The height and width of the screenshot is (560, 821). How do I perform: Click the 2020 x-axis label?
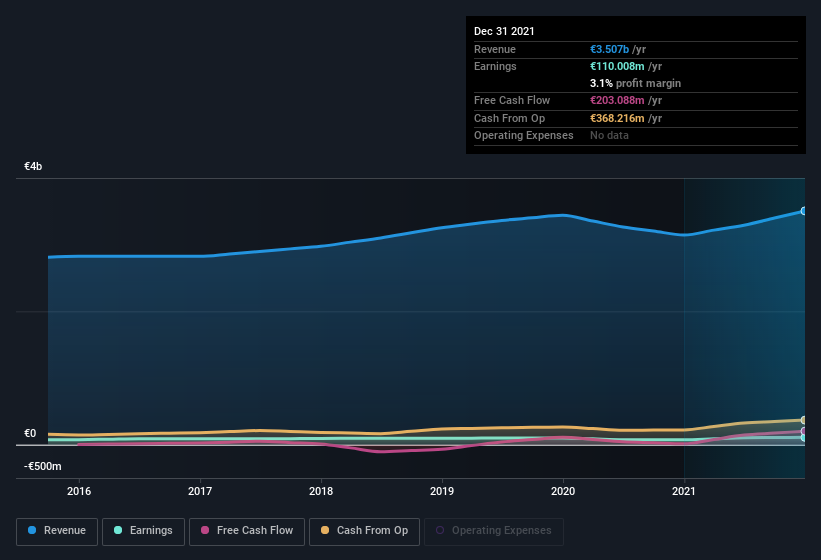tap(563, 491)
